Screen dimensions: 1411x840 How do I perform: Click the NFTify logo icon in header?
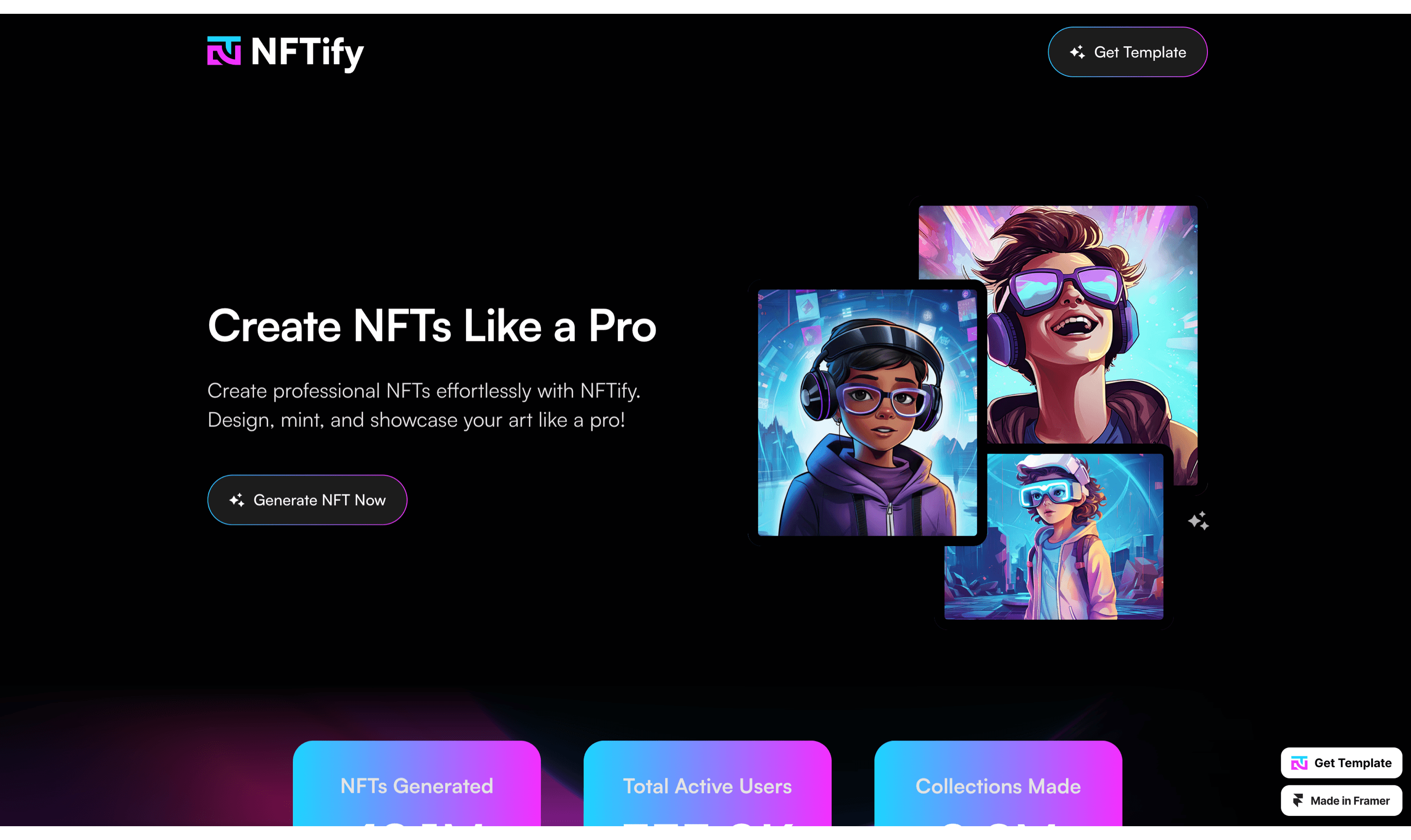click(x=223, y=51)
